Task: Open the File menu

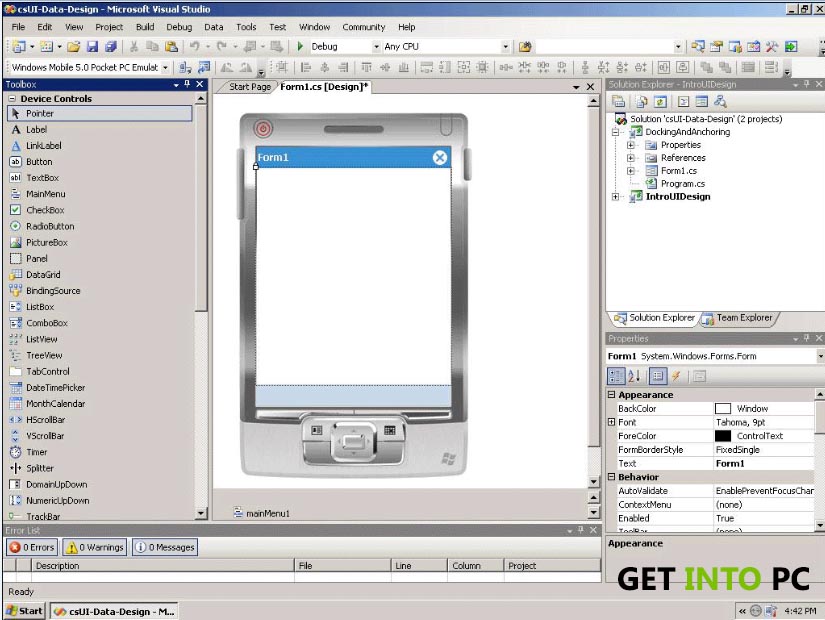Action: [18, 27]
